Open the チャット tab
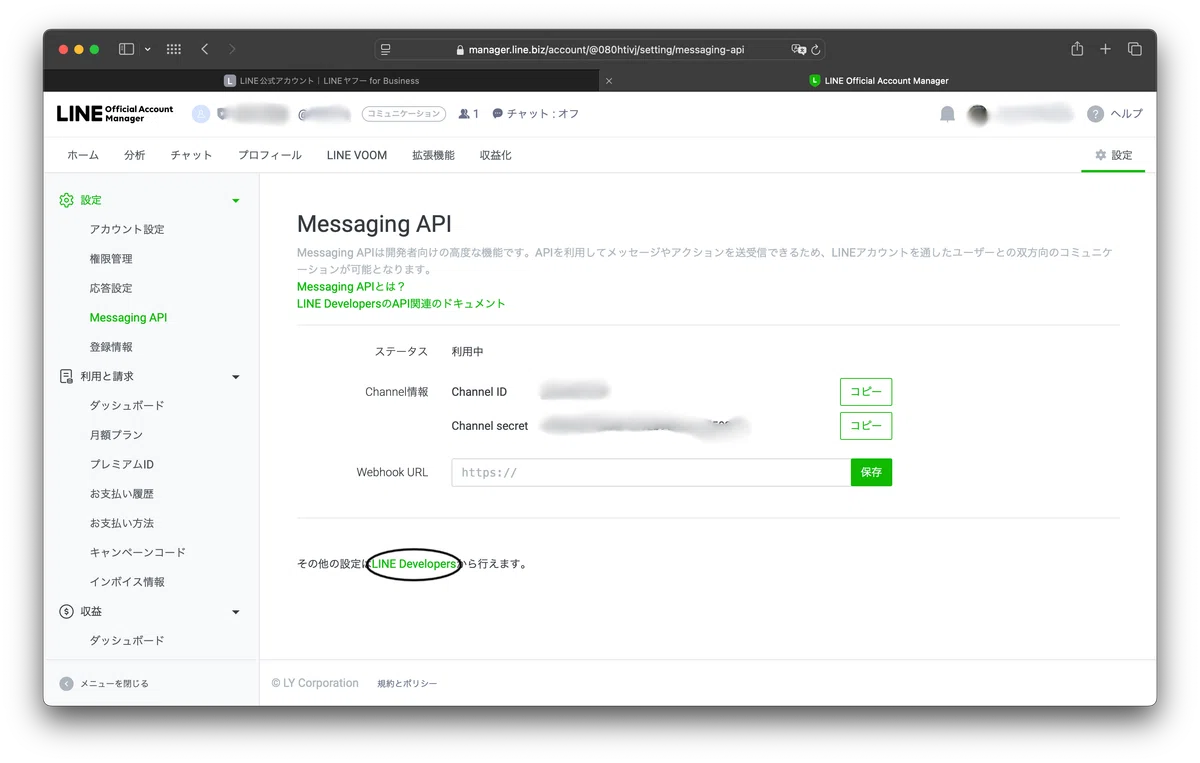Viewport: 1200px width, 763px height. coord(191,155)
